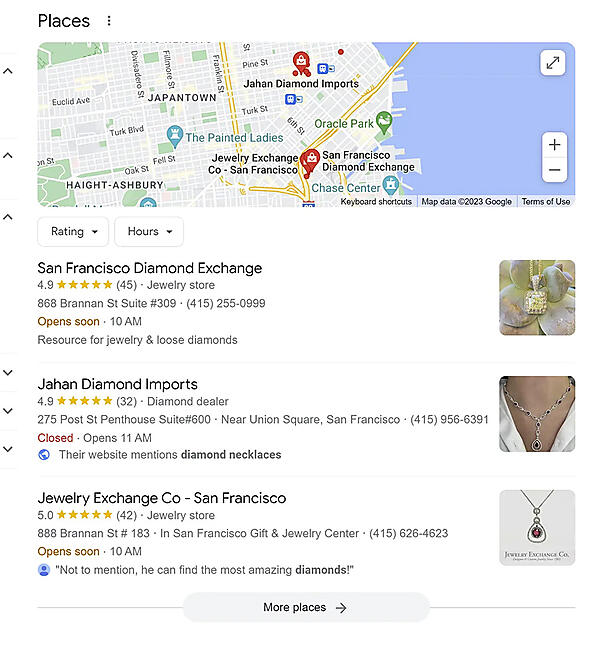Zoom in on the map
The width and height of the screenshot is (600, 656).
554,145
